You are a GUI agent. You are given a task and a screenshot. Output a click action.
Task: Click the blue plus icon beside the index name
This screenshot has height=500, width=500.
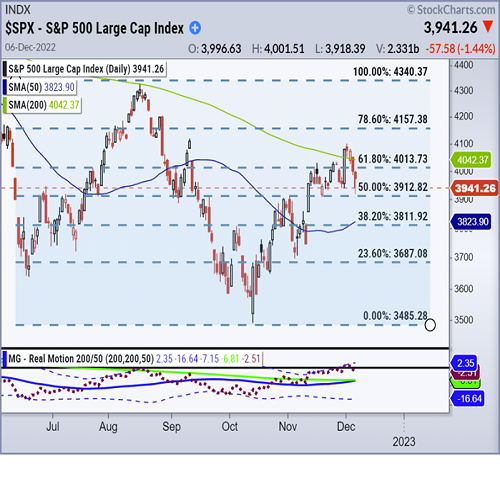click(195, 28)
